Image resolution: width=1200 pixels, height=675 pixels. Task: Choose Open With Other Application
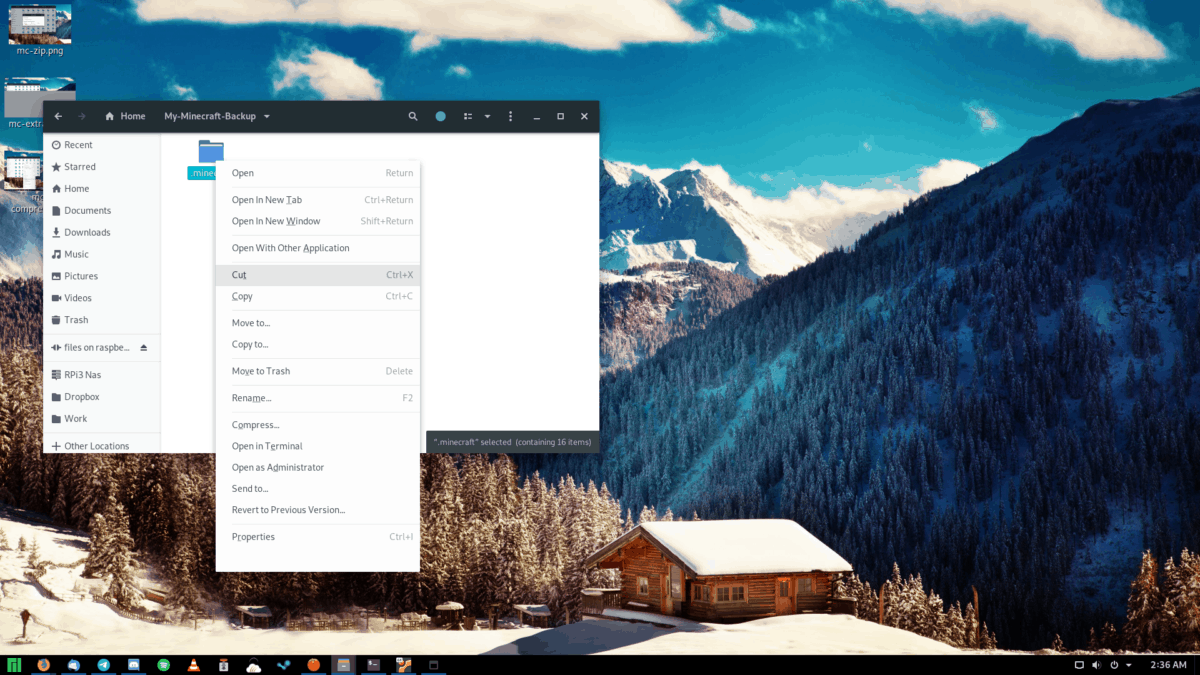pos(318,248)
